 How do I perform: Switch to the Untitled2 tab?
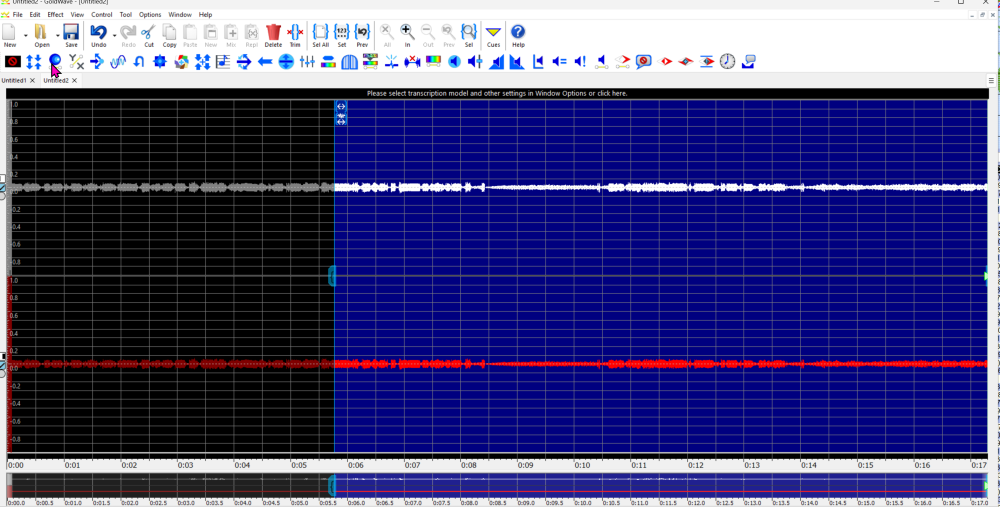coord(56,80)
